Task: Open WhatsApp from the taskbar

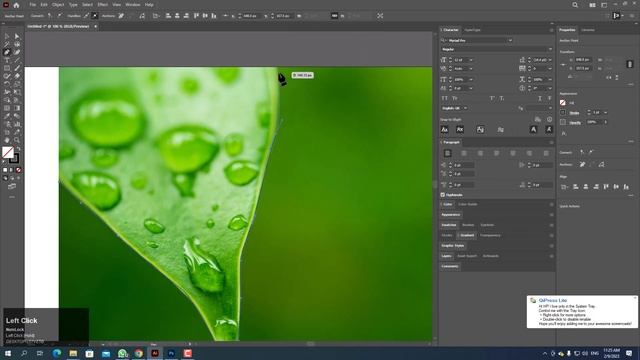Action: pos(122,353)
